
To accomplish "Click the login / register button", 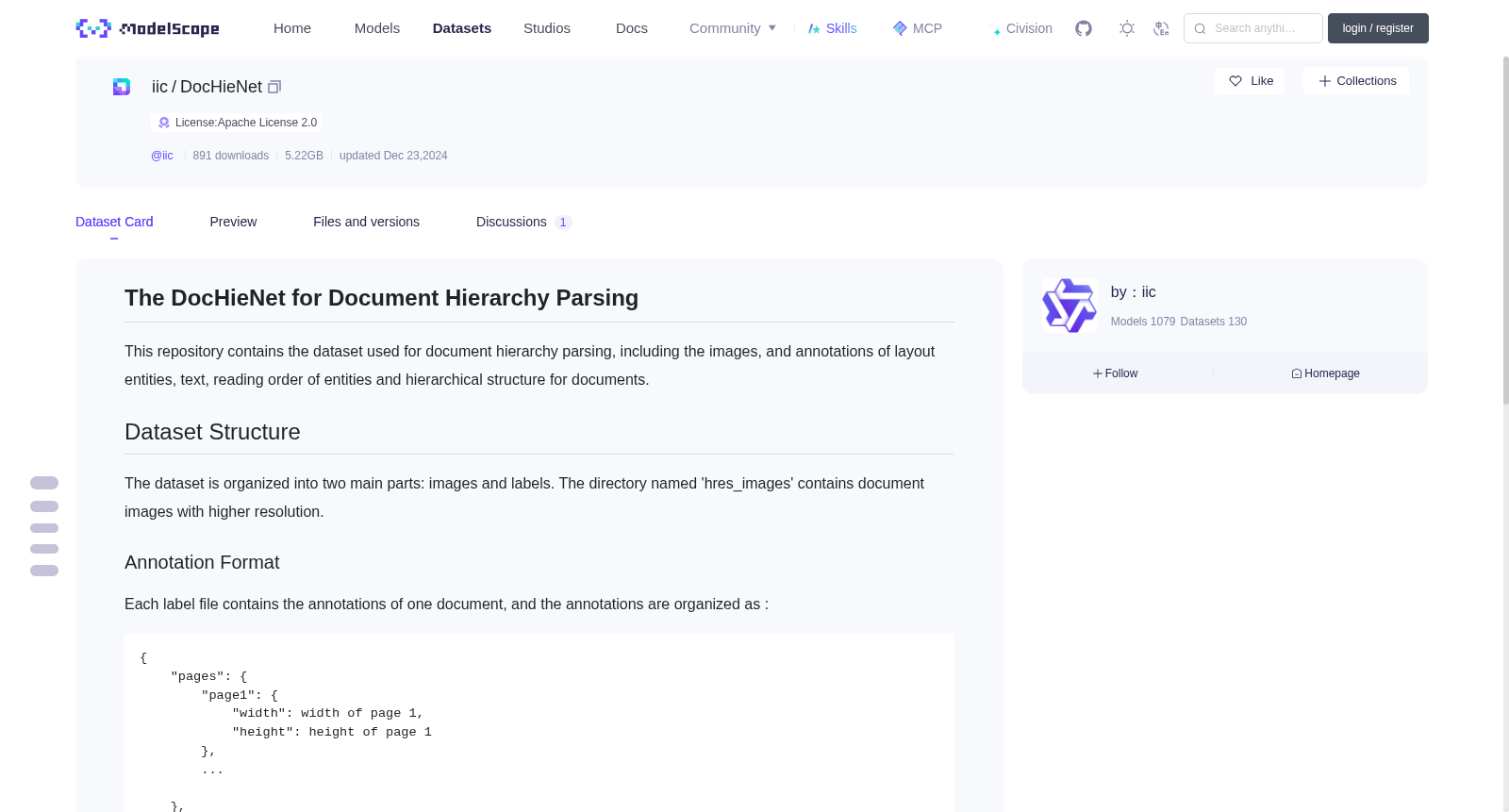I will click(x=1378, y=28).
